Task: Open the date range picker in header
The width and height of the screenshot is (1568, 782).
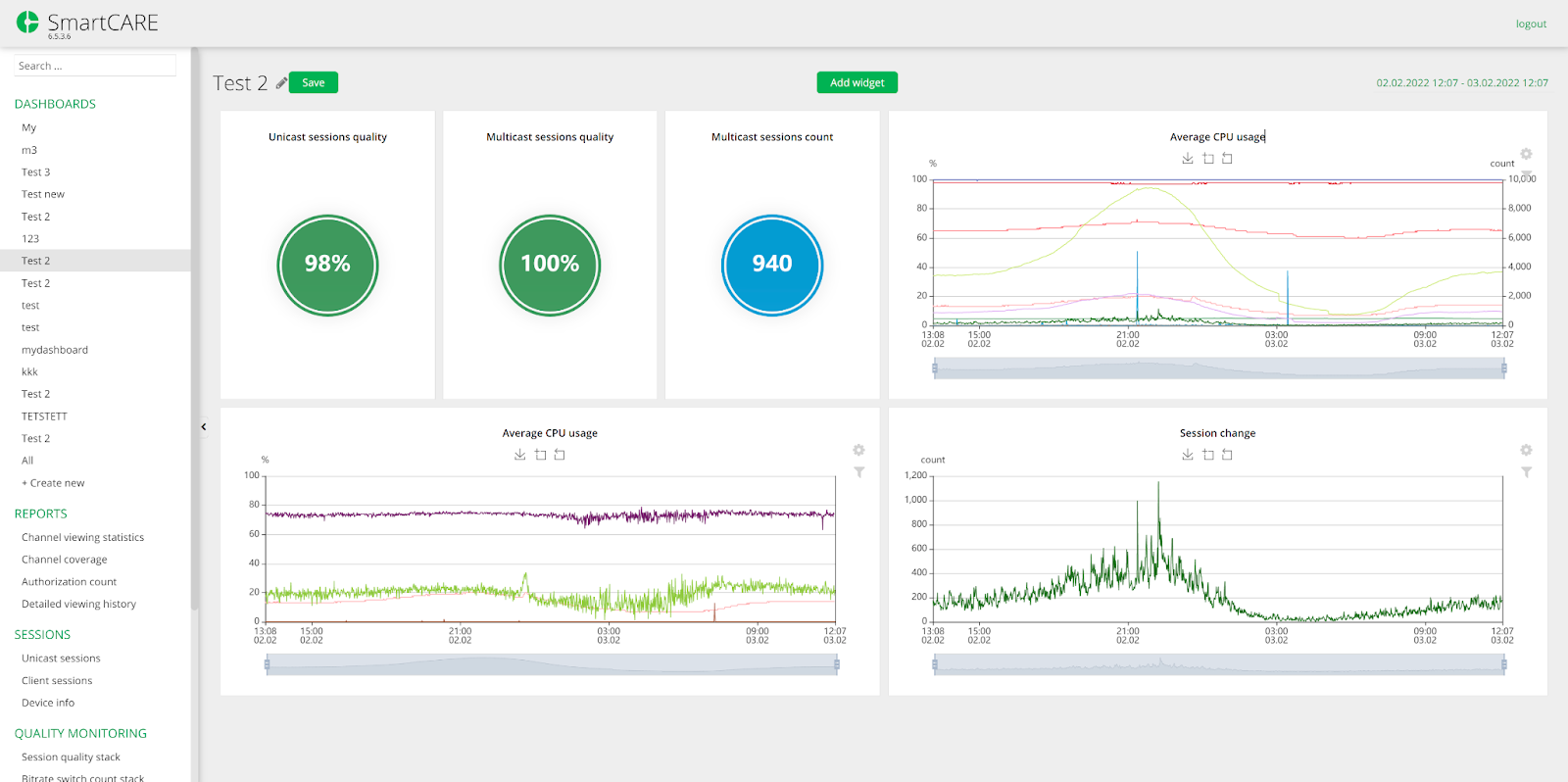Action: coord(1461,83)
